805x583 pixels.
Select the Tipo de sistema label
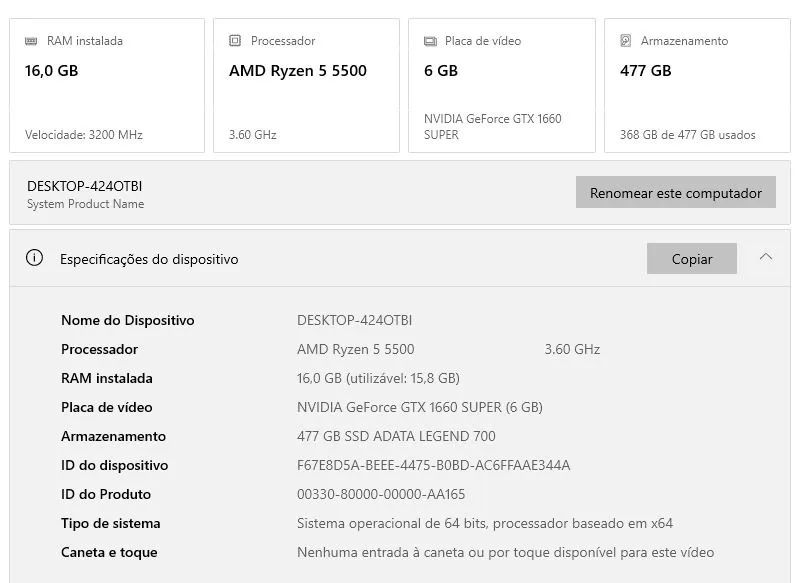pyautogui.click(x=111, y=523)
